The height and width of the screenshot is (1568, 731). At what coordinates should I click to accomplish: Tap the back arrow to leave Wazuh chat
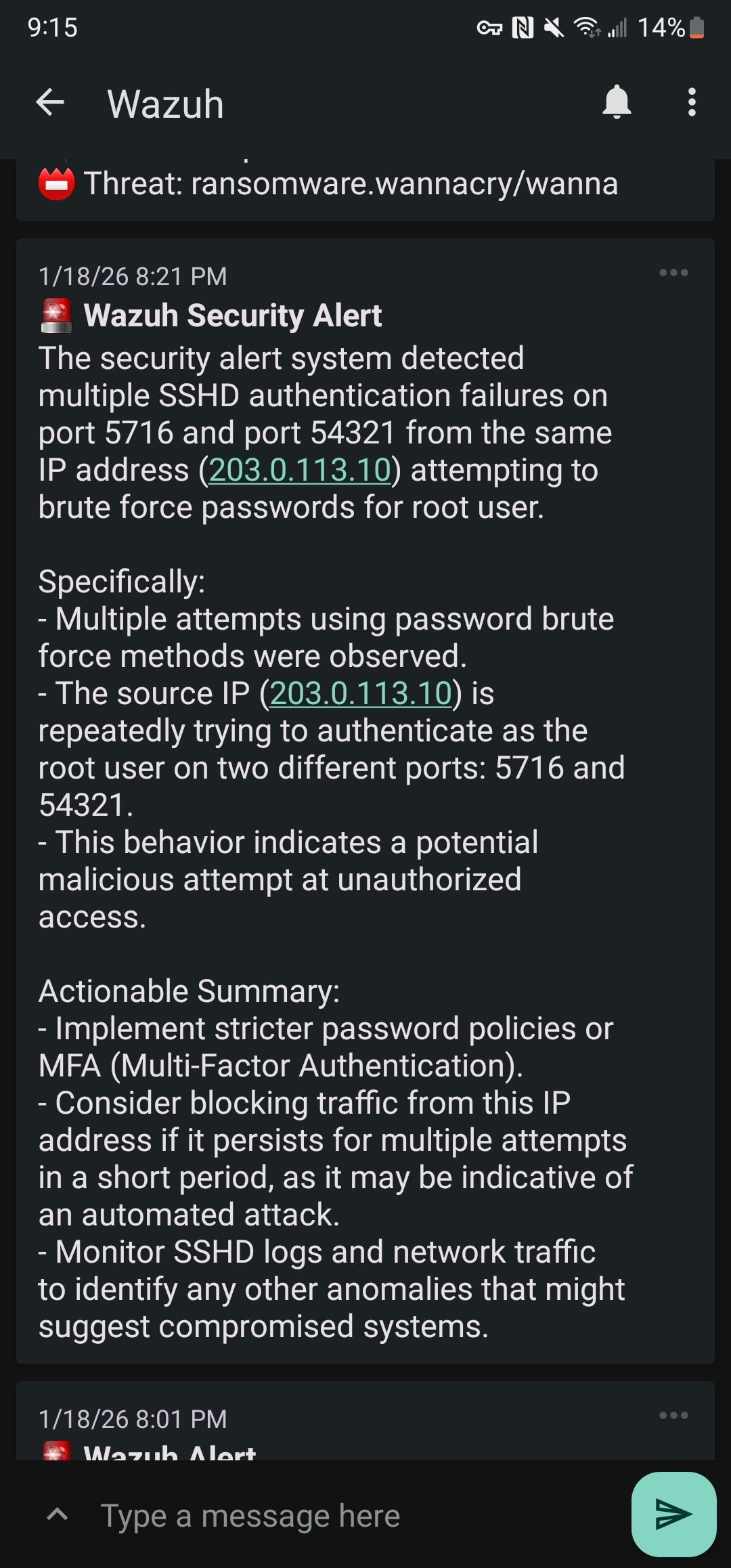click(x=51, y=103)
